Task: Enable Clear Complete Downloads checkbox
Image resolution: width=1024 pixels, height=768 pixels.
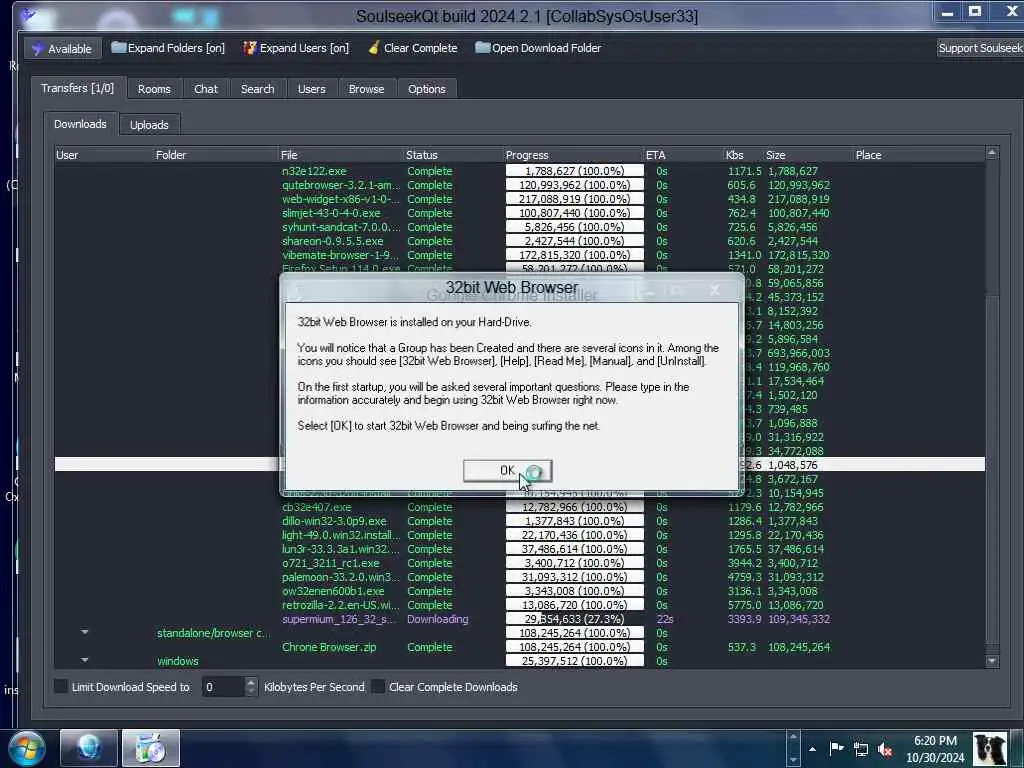Action: click(378, 686)
